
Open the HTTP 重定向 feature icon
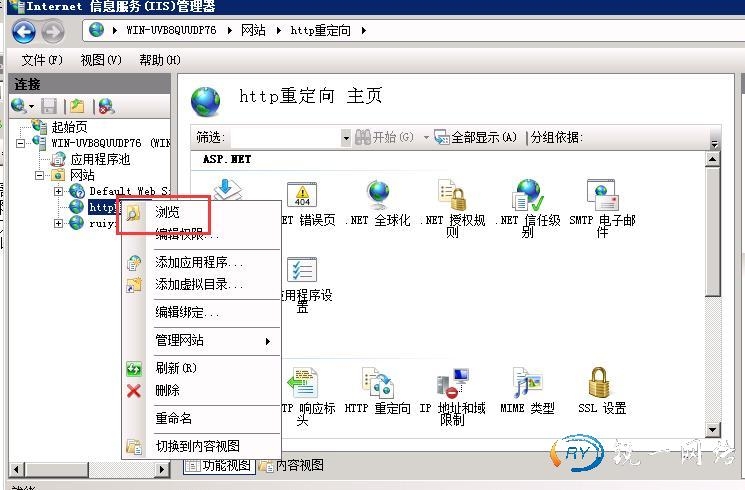coord(378,390)
